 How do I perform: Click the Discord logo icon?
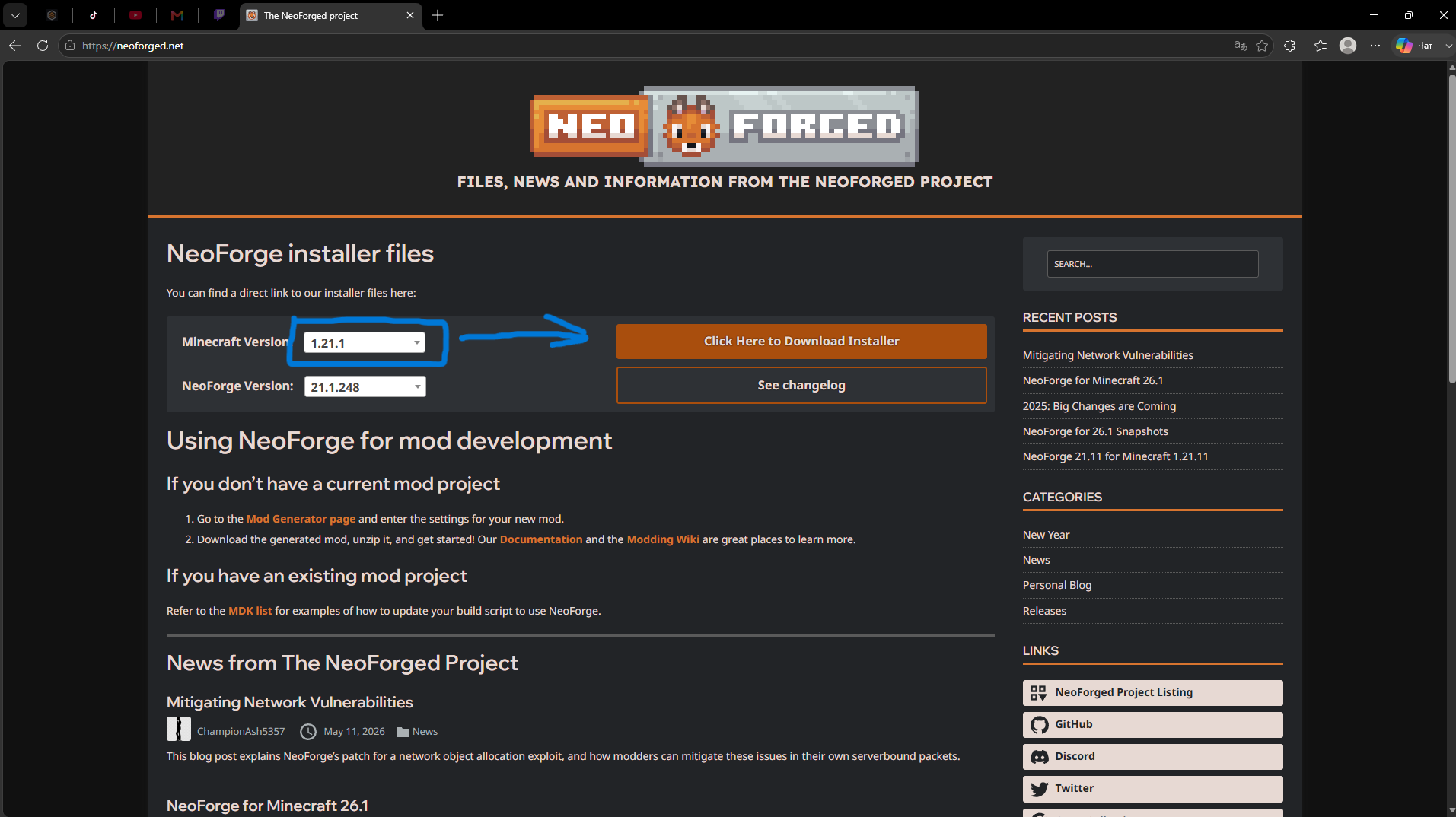(1039, 757)
